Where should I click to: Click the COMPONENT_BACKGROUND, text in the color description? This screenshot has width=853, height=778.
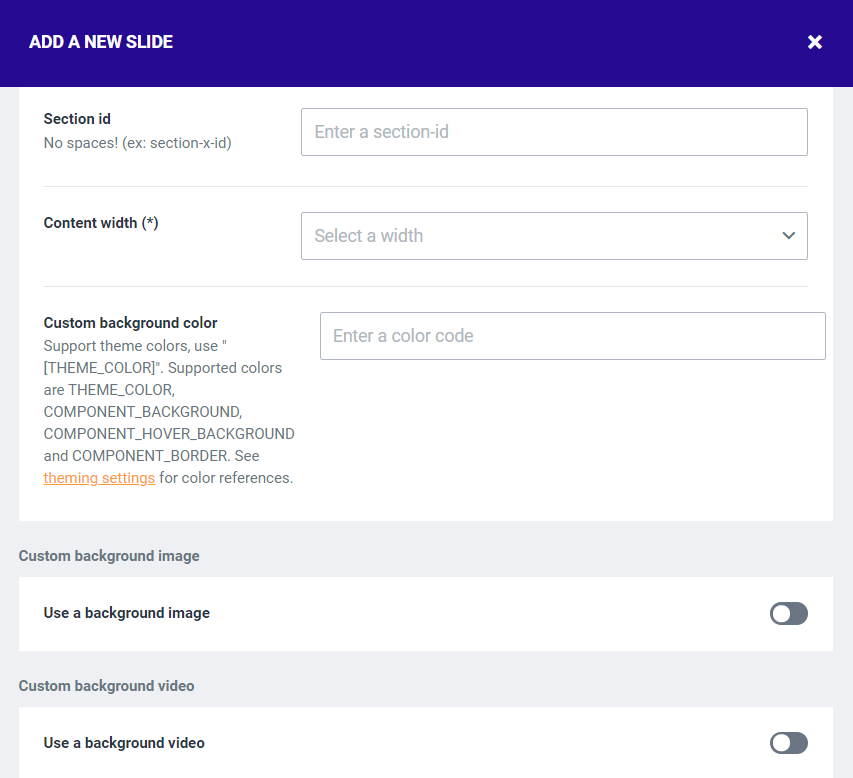(142, 412)
